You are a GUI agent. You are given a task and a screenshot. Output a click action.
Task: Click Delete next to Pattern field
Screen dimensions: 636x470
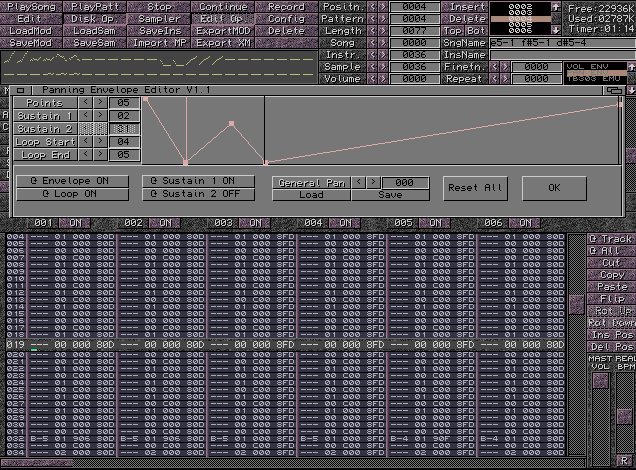point(464,19)
